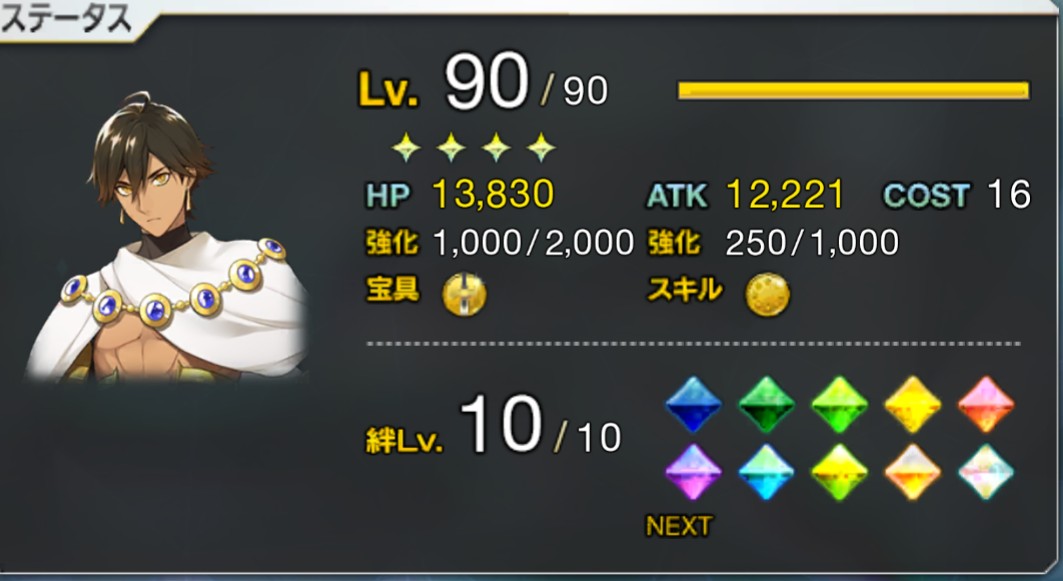The image size is (1063, 581).
Task: Select the purple bond gem
Action: point(694,473)
